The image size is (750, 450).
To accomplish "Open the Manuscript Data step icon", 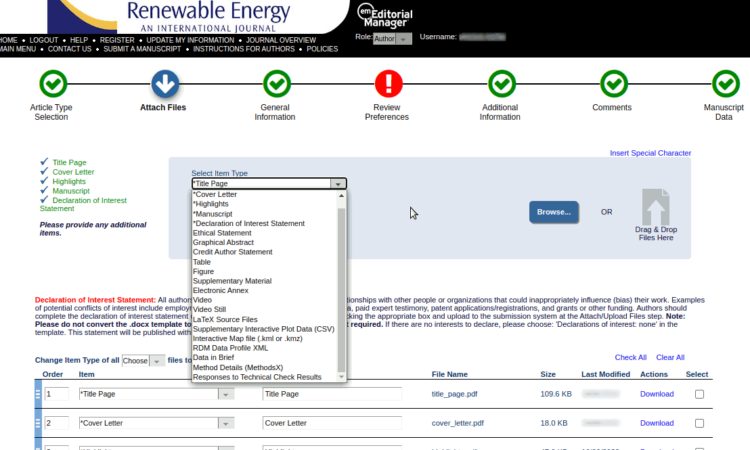I will coord(725,84).
